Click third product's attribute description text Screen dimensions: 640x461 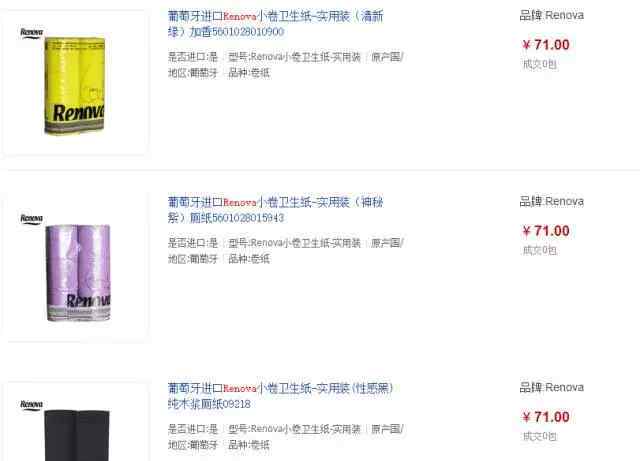pos(286,437)
